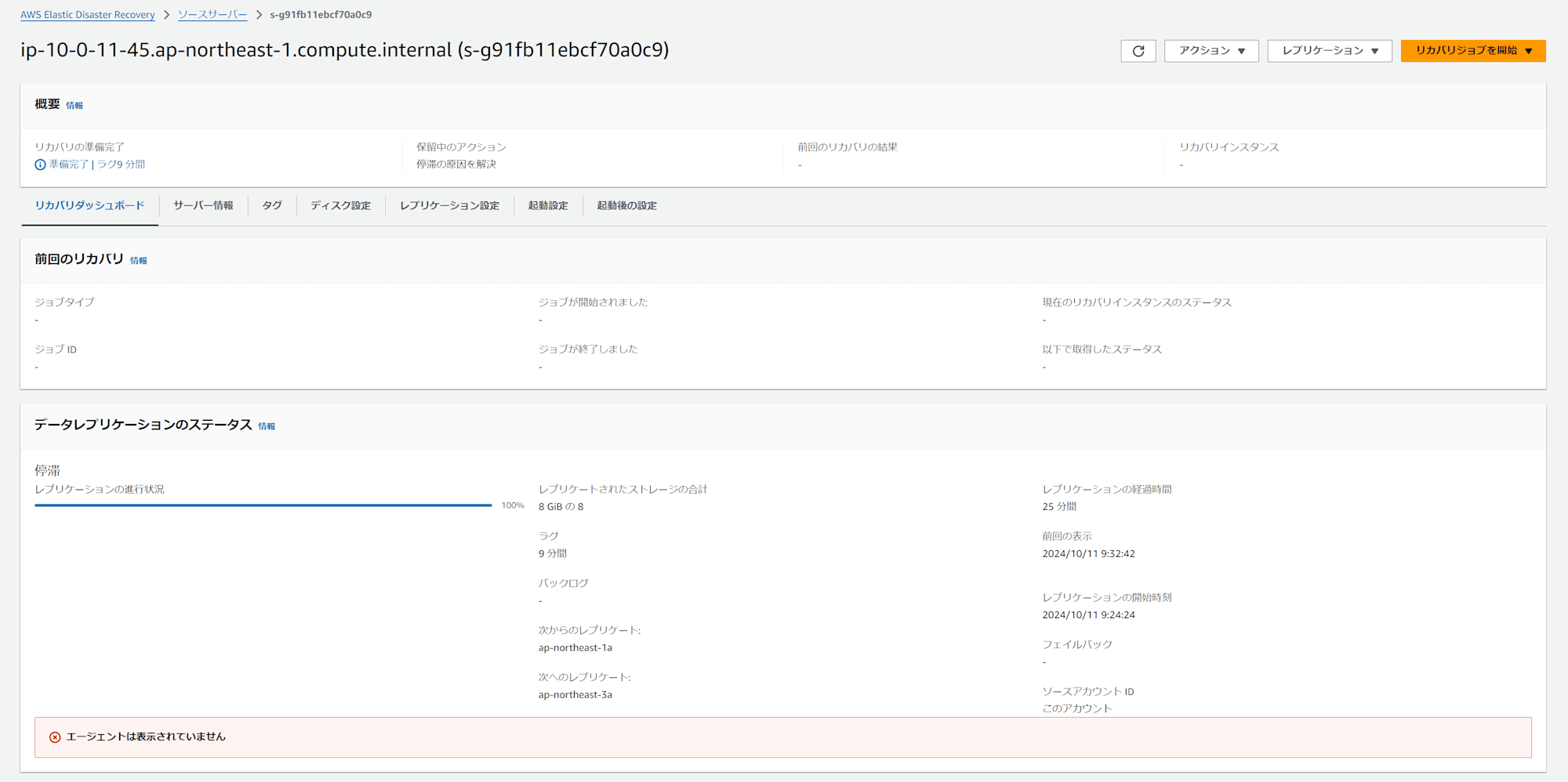The width and height of the screenshot is (1568, 782).
Task: Click the info icon beside 準備完了
Action: (40, 165)
